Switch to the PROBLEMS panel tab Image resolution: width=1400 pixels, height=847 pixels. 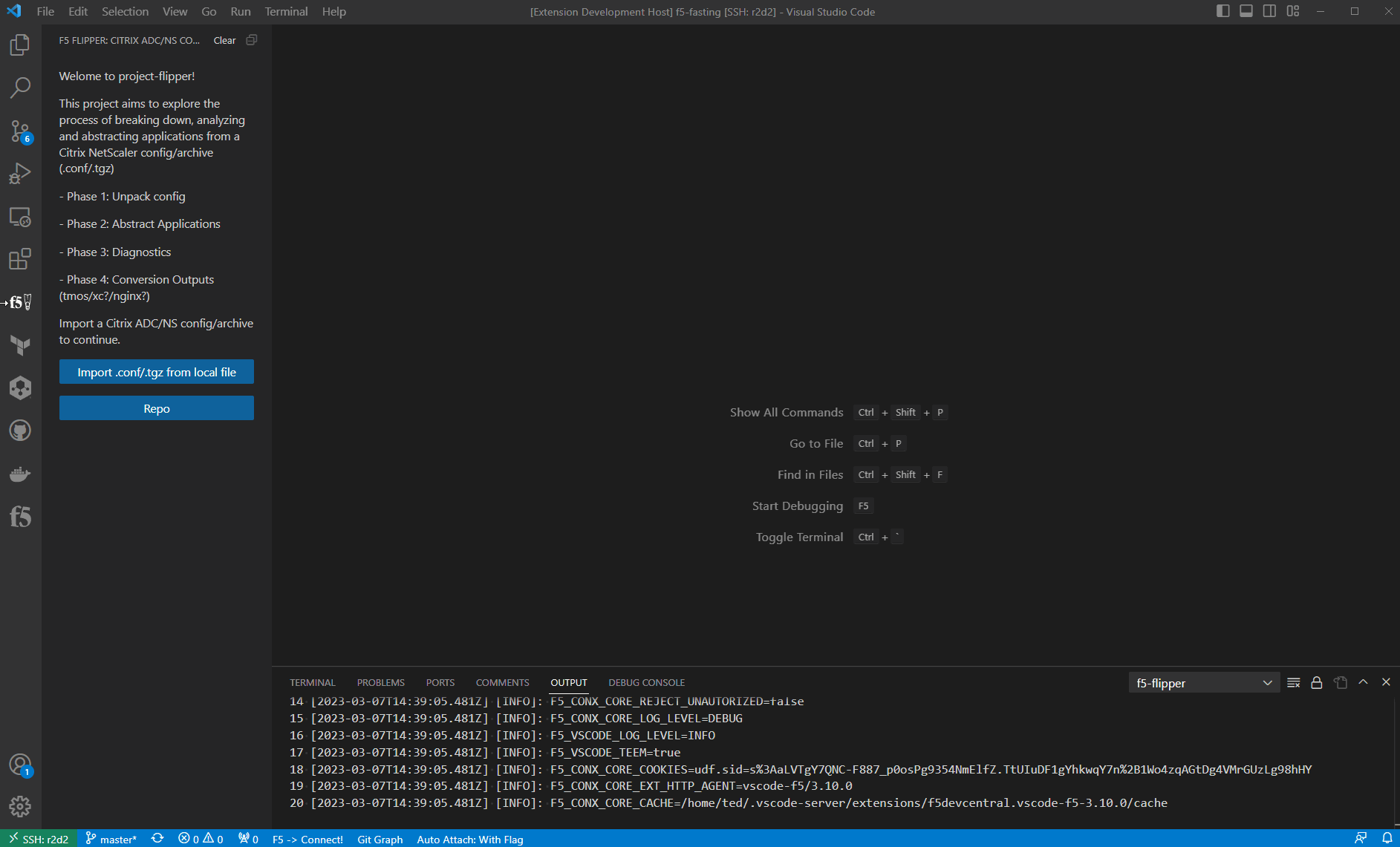click(380, 683)
